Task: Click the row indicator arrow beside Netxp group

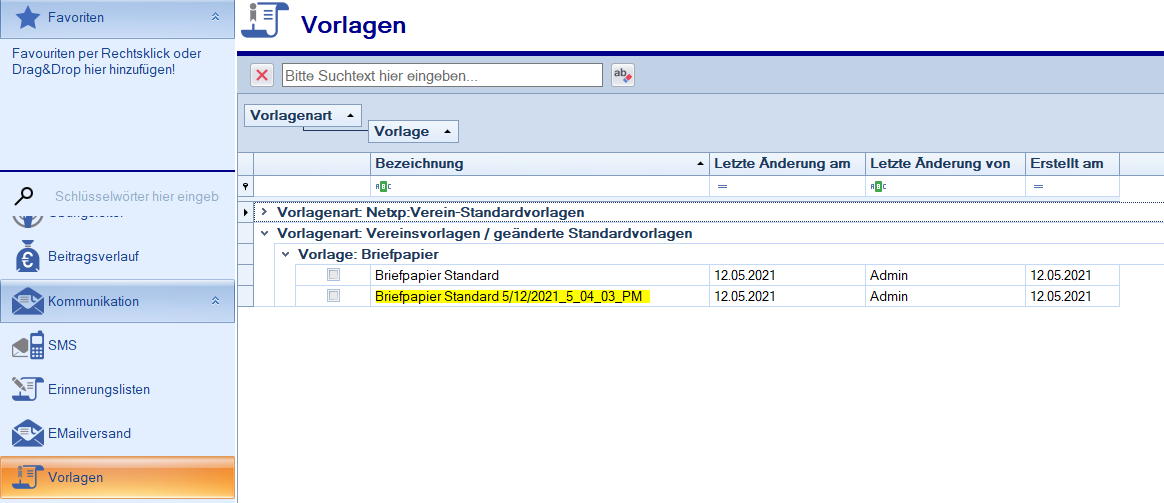Action: click(x=246, y=212)
